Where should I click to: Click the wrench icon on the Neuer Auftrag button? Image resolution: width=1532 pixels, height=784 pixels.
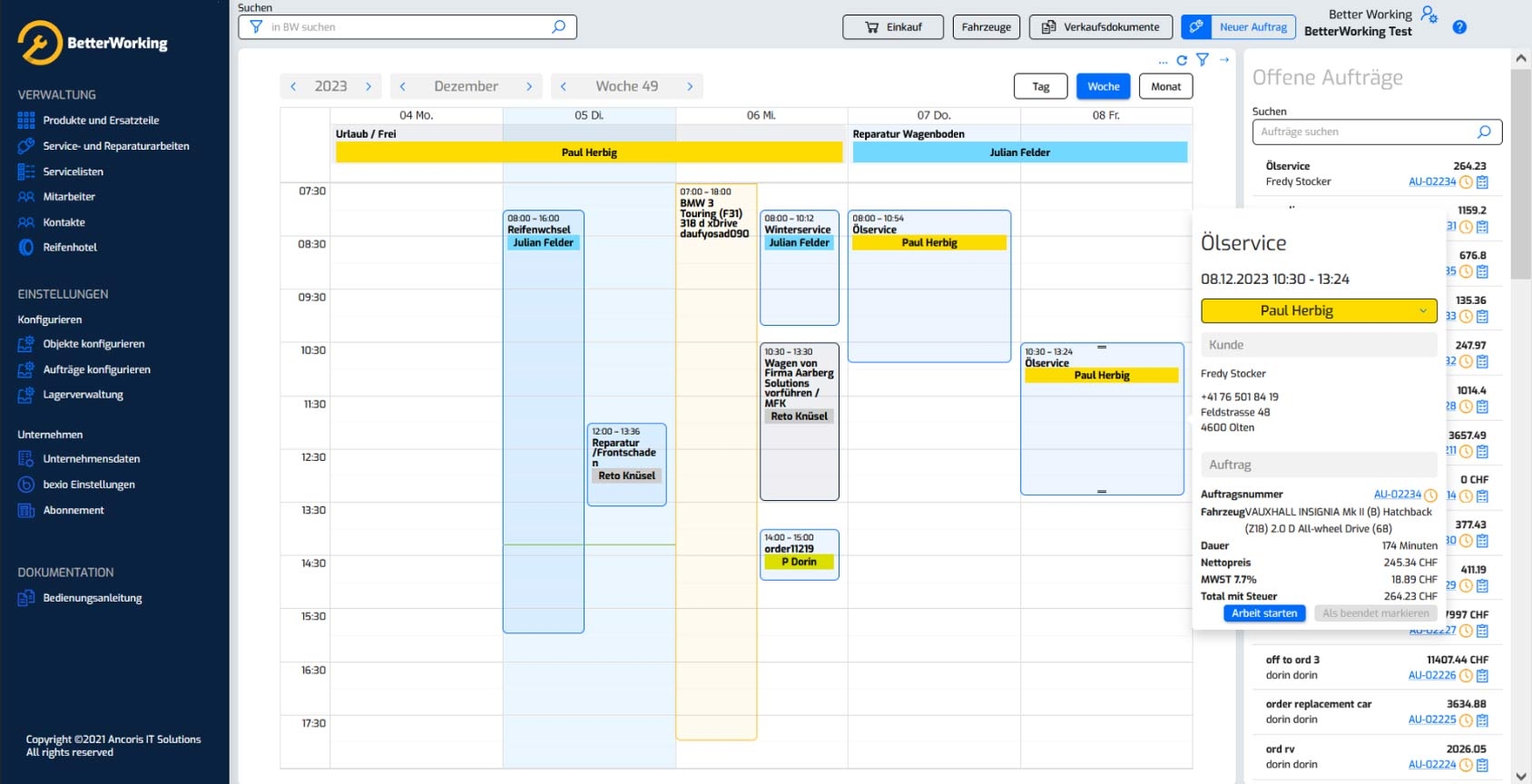click(x=1196, y=27)
